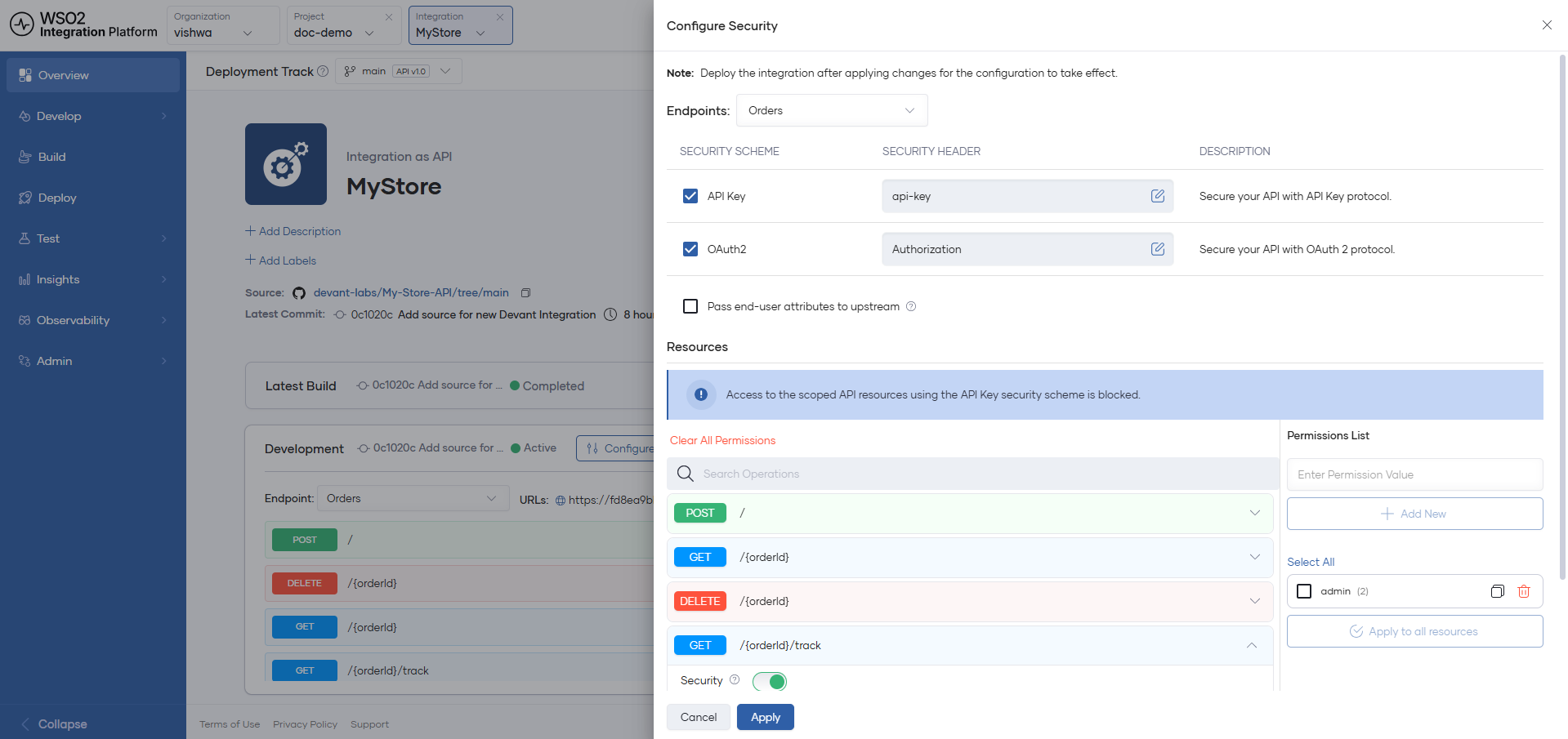
Task: Clear the Project selection with its X
Action: (x=389, y=17)
